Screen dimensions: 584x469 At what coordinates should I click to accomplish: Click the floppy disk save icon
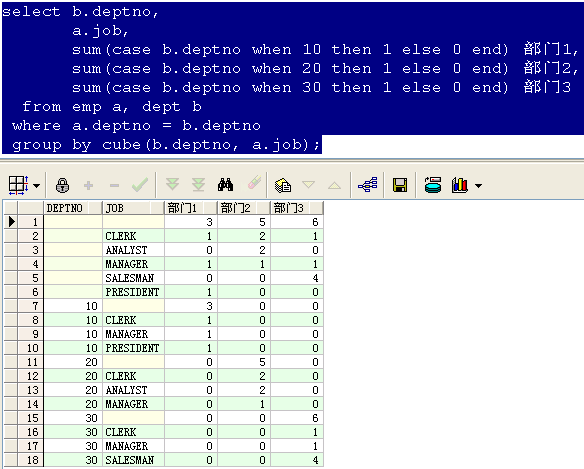pyautogui.click(x=400, y=185)
